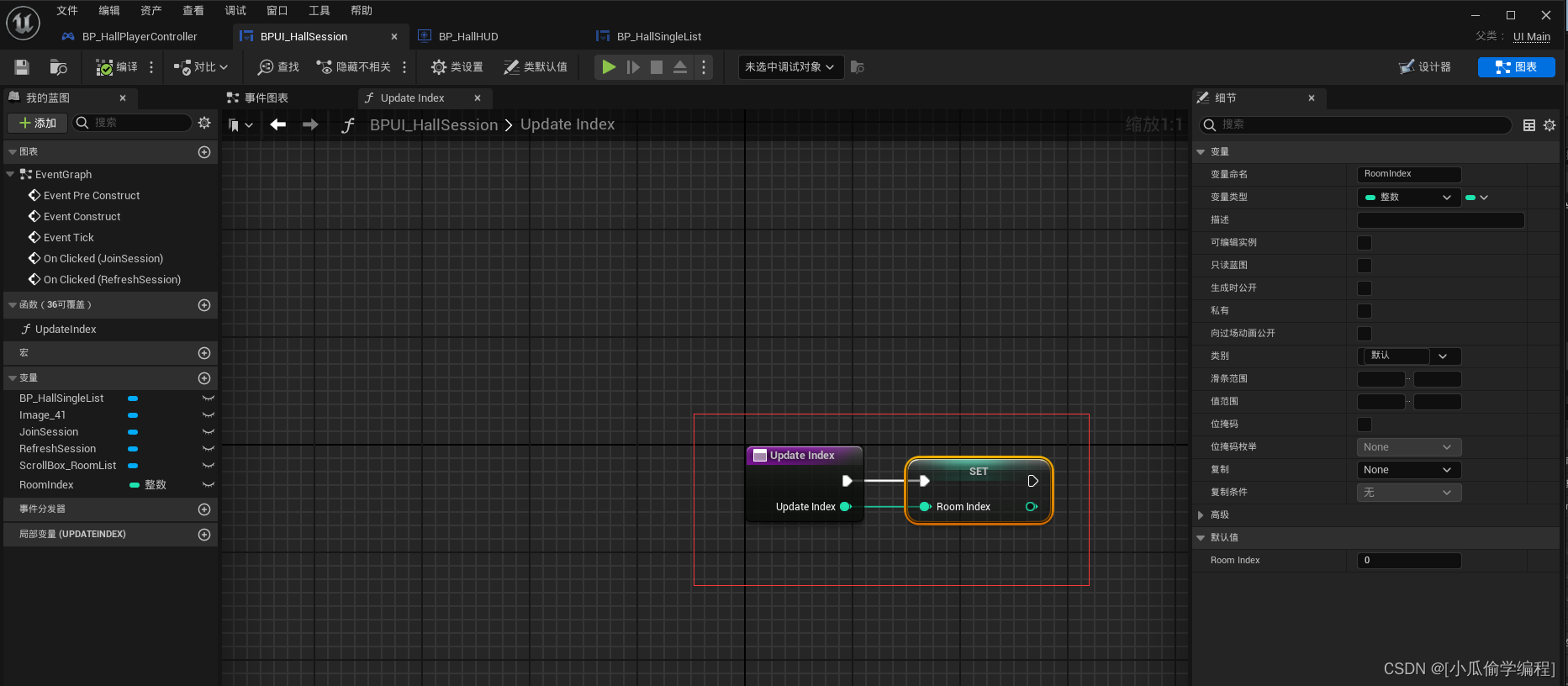Screen dimensions: 1568x686
Task: Open 类设置 class settings
Action: [457, 67]
